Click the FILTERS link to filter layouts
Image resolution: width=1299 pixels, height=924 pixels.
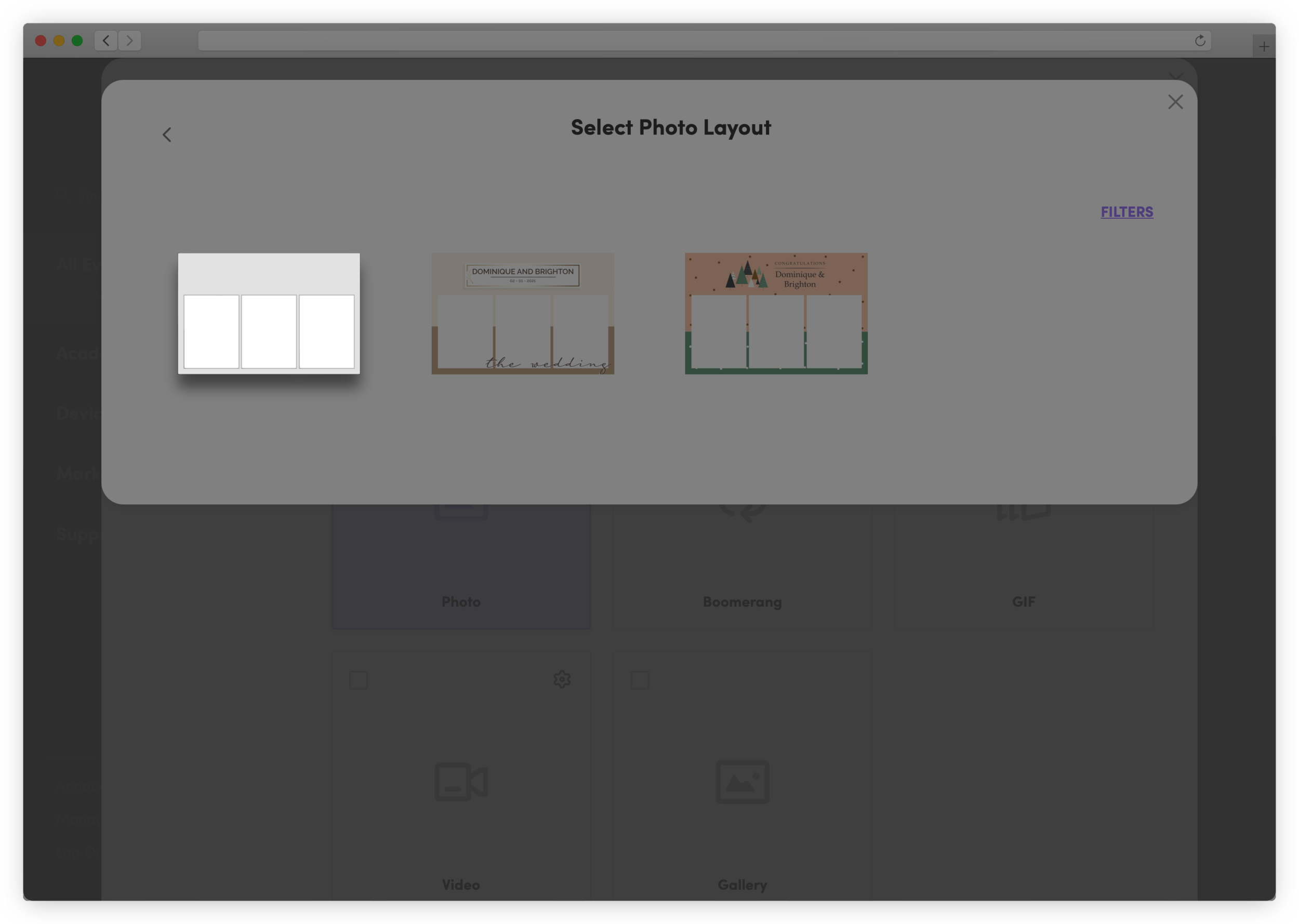click(1127, 212)
